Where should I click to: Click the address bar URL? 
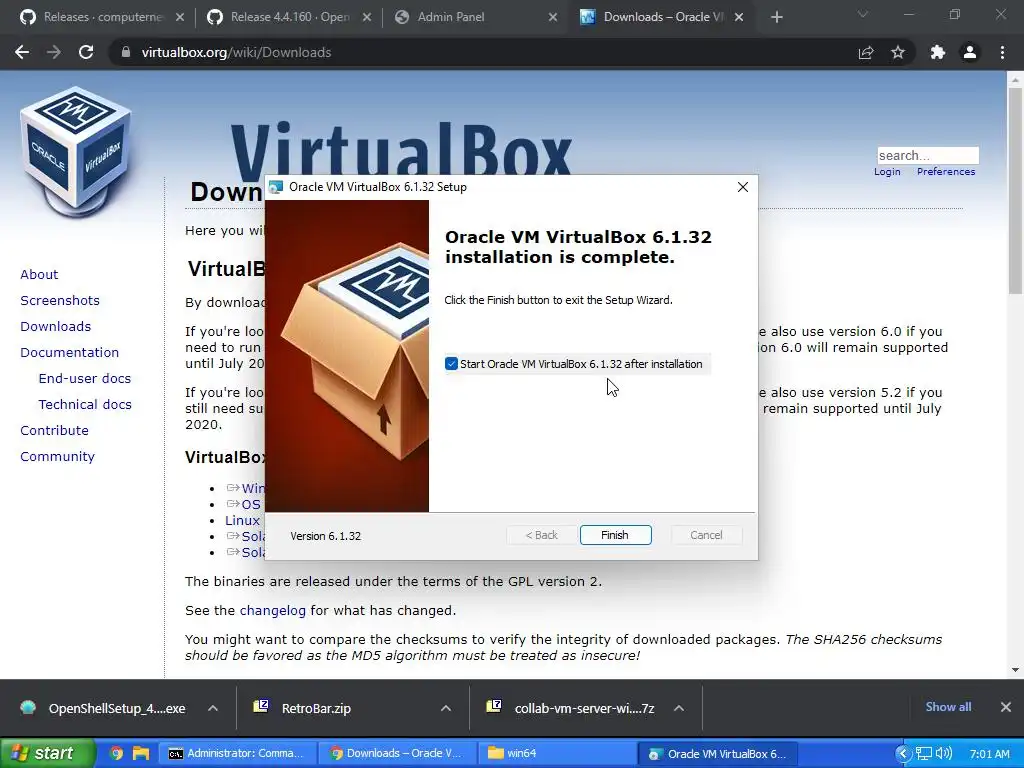tap(236, 52)
